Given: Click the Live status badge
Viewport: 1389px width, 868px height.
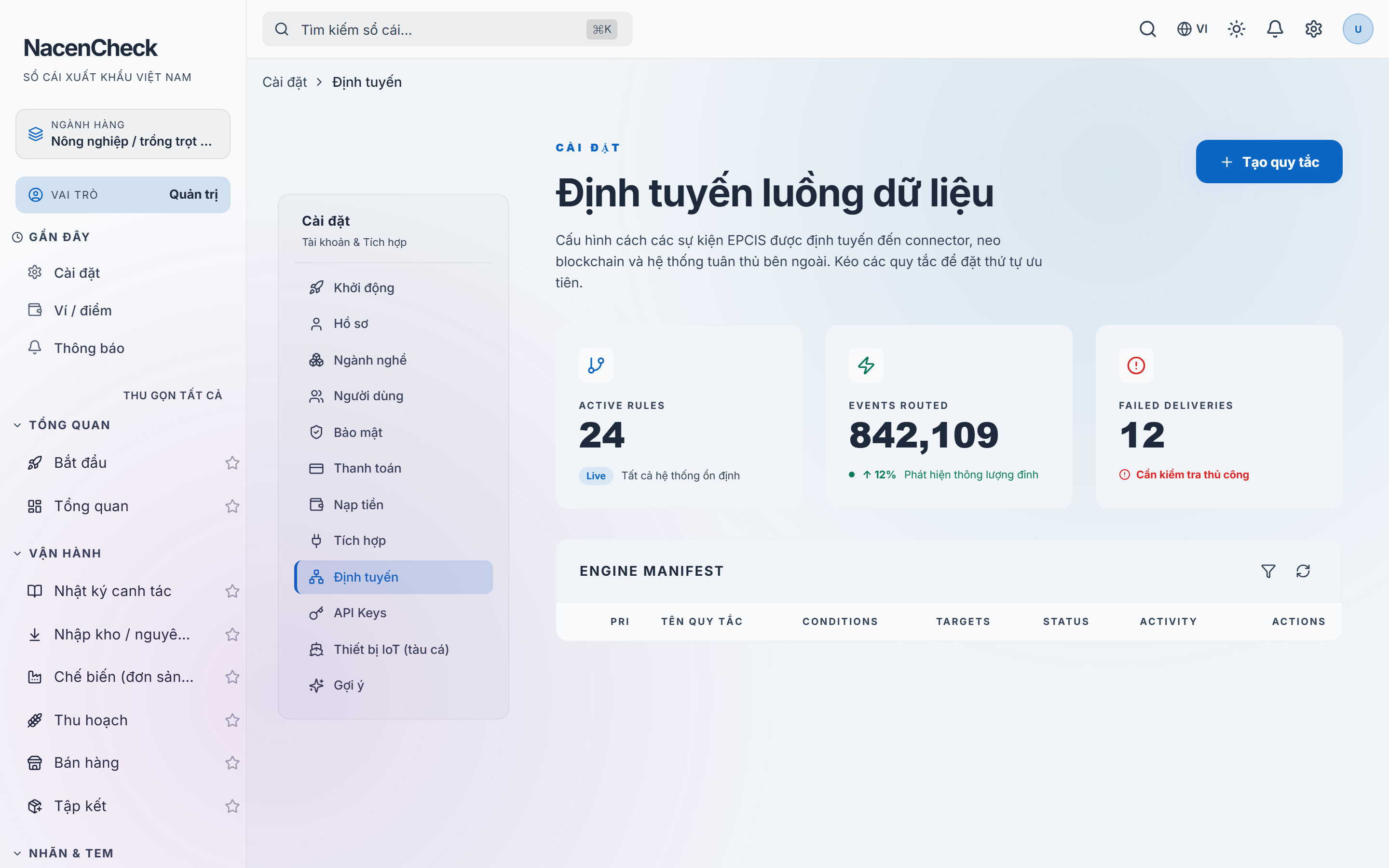Looking at the screenshot, I should coord(596,475).
